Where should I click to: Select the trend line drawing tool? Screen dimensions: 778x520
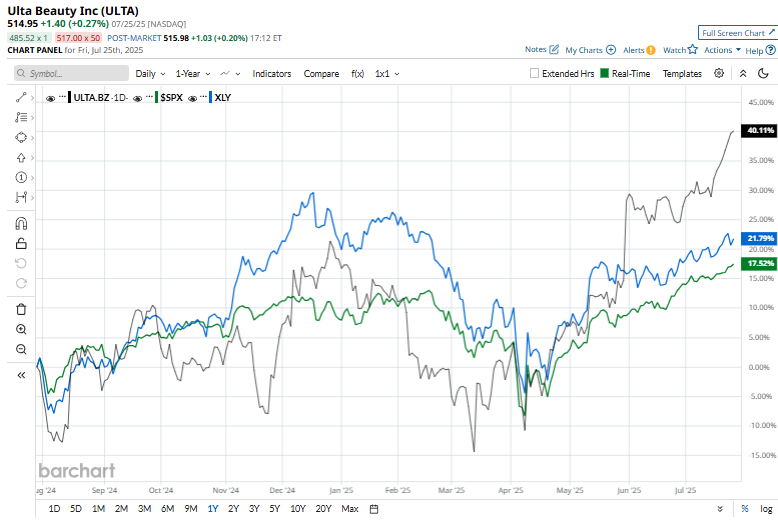pyautogui.click(x=21, y=97)
